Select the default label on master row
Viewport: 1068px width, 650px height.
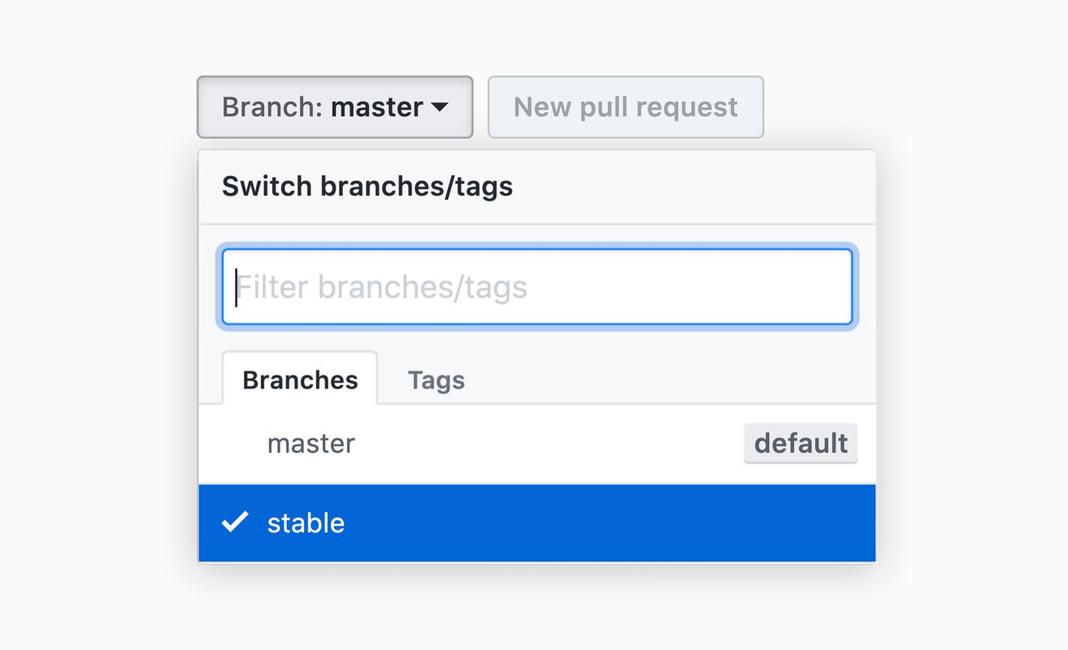click(x=800, y=443)
